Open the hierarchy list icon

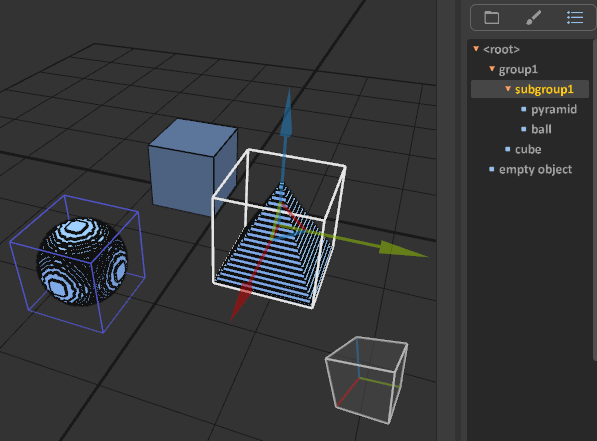tap(575, 18)
